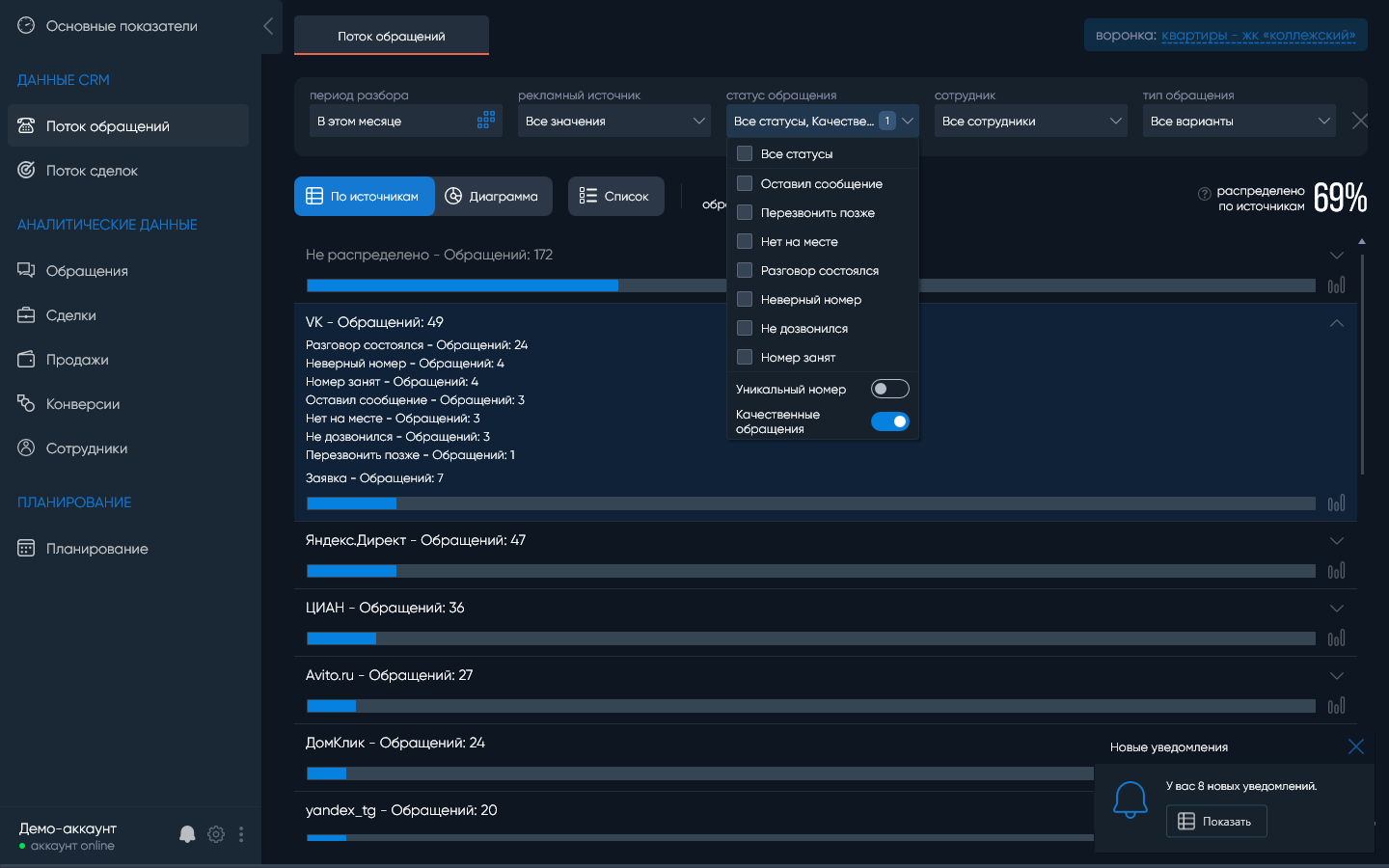Open notifications bell in account footer

coord(187,834)
